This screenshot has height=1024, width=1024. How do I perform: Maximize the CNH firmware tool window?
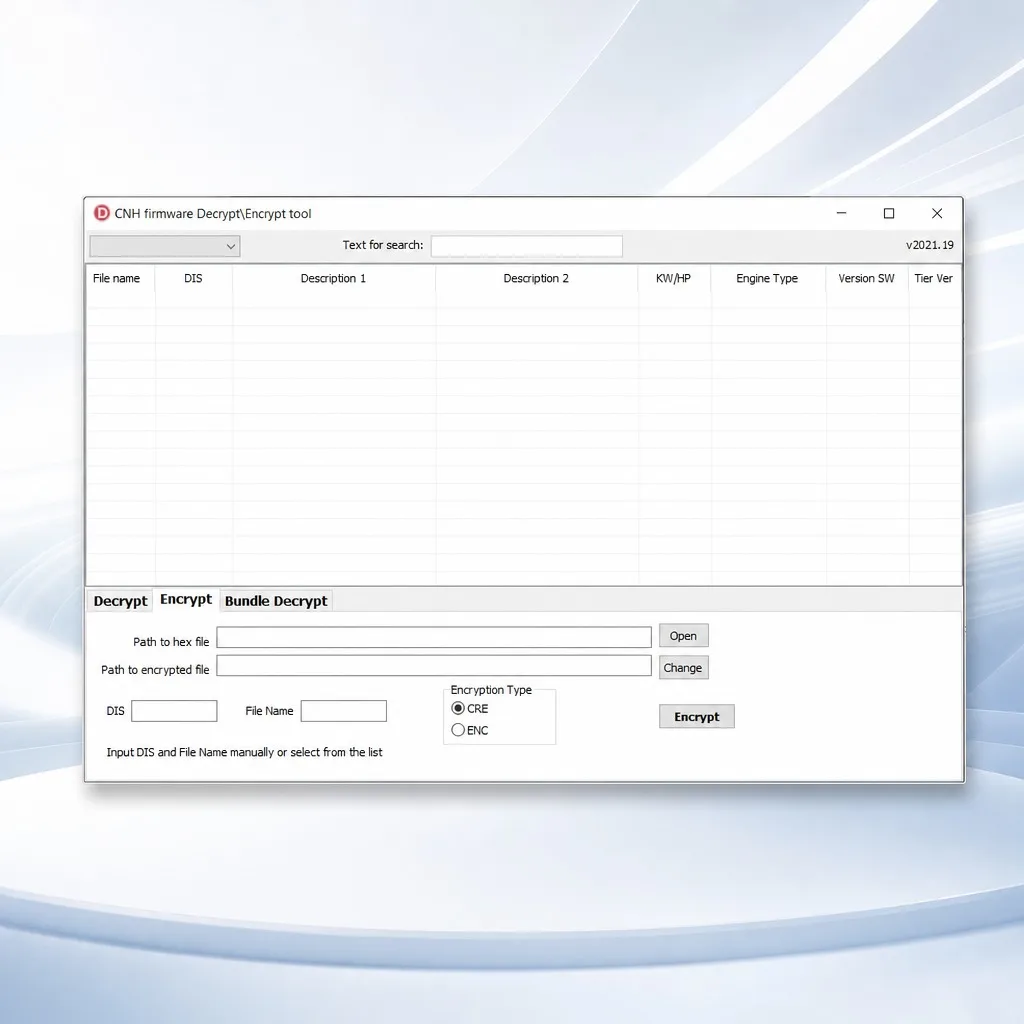(x=889, y=214)
